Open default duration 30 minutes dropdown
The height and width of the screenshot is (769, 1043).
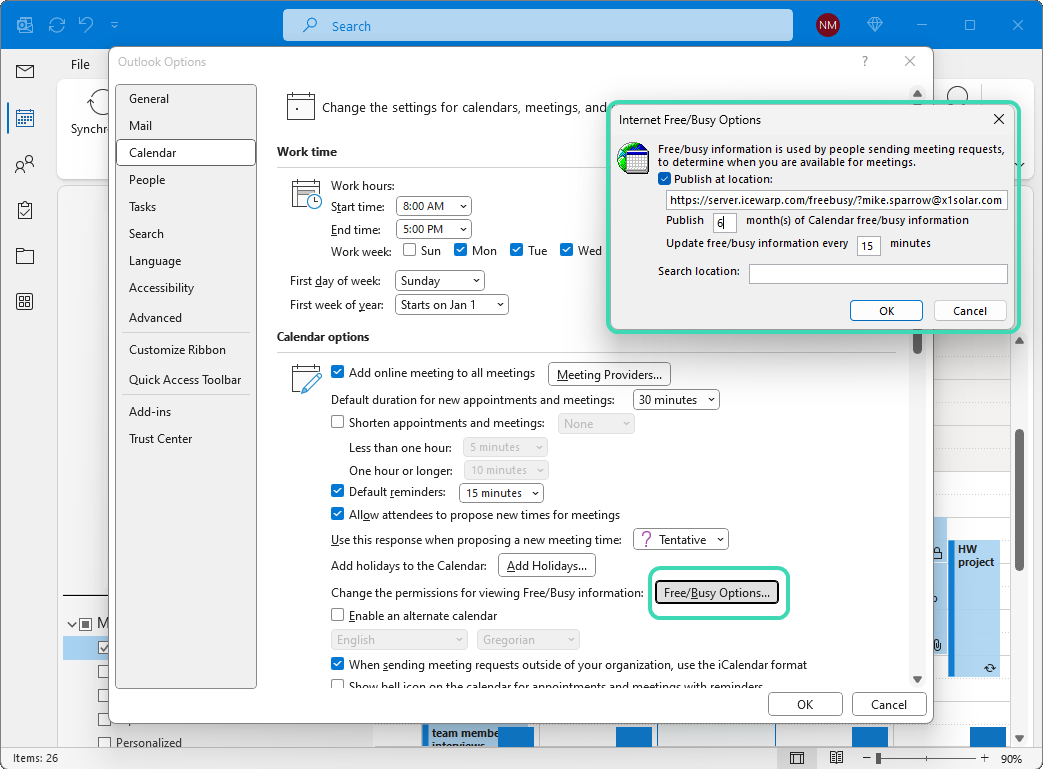676,400
